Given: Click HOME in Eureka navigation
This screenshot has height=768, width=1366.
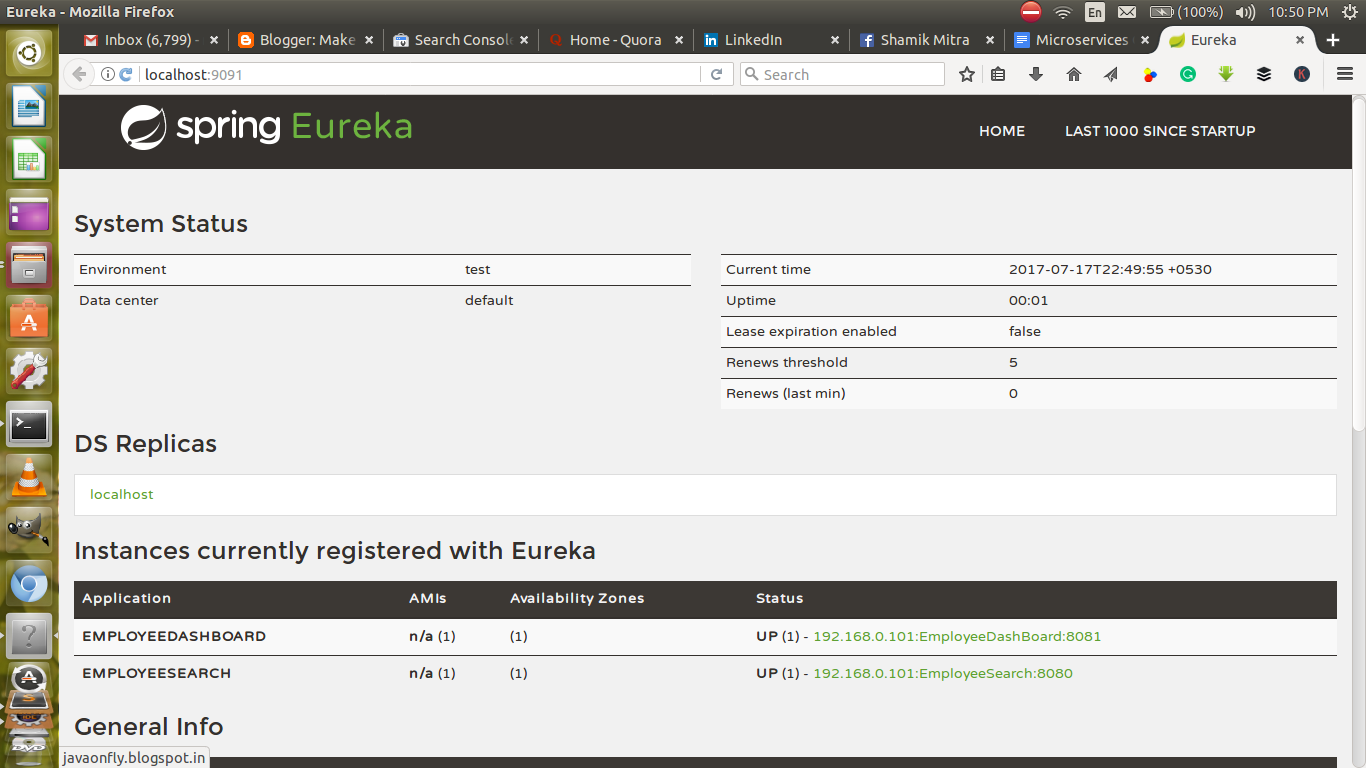Looking at the screenshot, I should [1002, 131].
